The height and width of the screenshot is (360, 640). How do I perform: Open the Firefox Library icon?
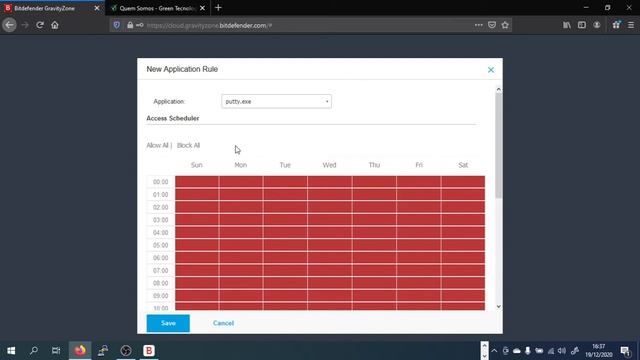tap(567, 25)
